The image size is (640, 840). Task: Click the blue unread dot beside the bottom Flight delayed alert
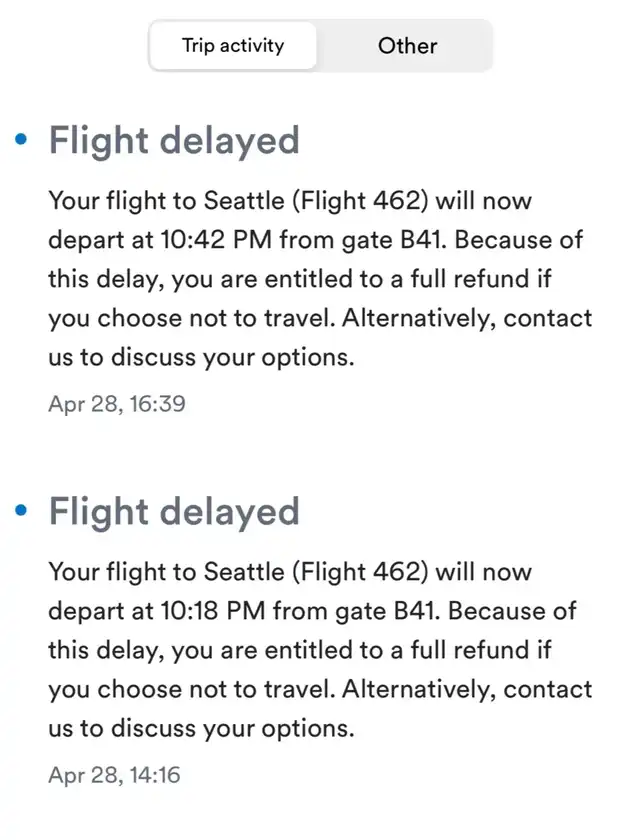[22, 512]
